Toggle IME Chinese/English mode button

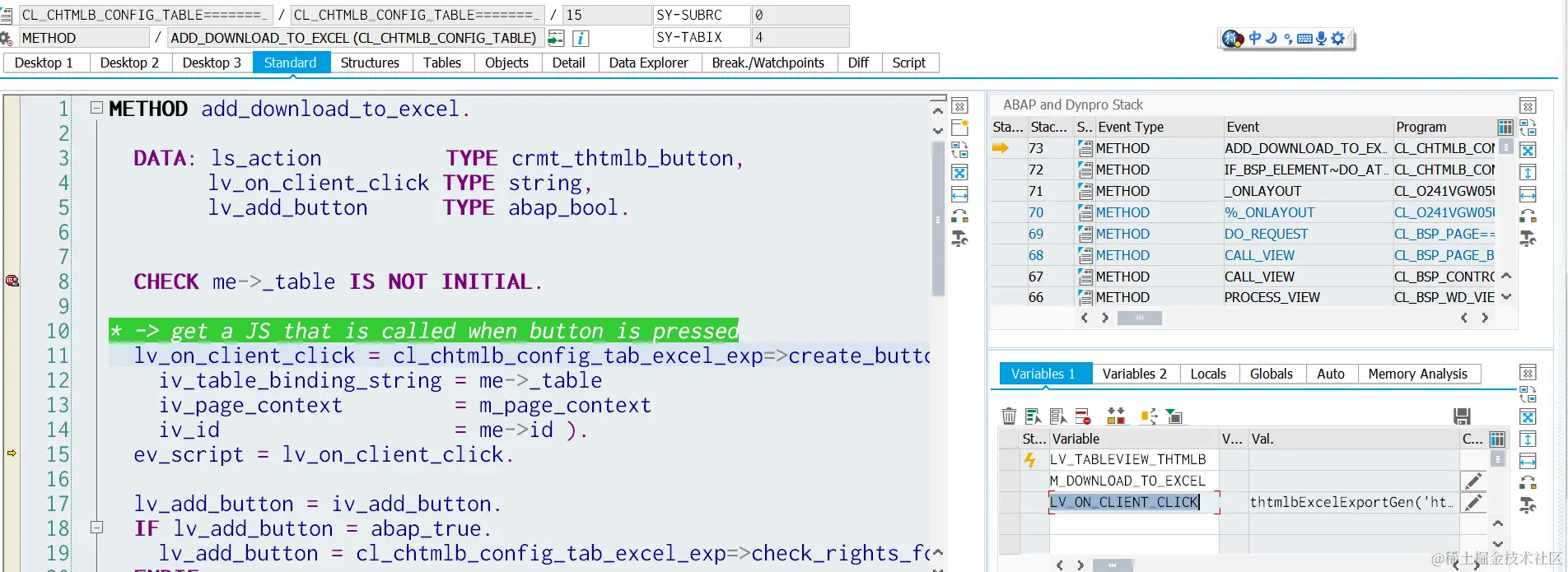pyautogui.click(x=1254, y=38)
